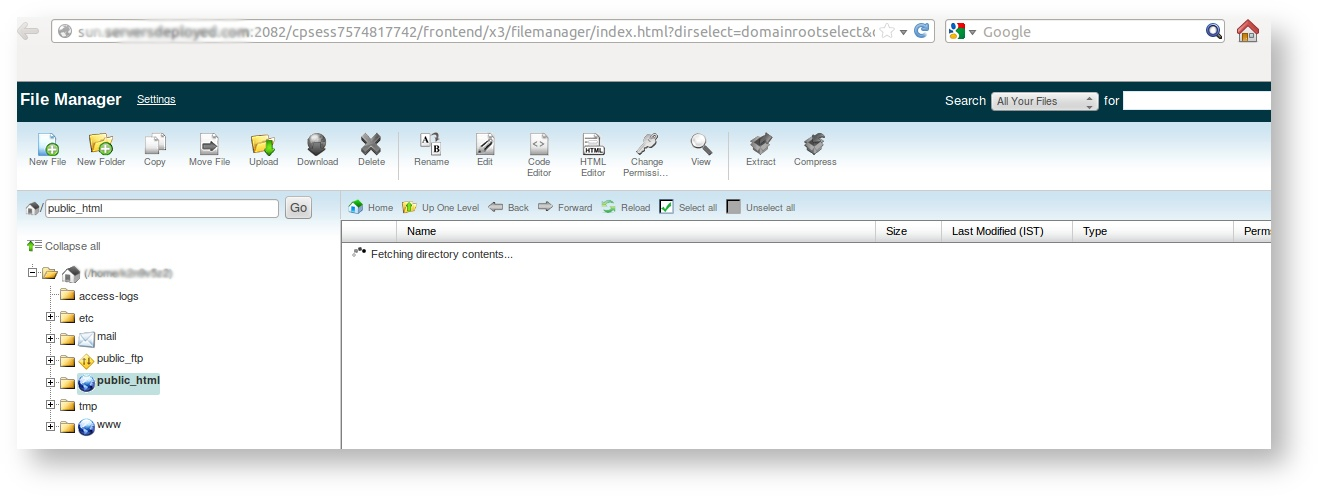Open the Settings link
Image resolution: width=1319 pixels, height=497 pixels.
156,100
